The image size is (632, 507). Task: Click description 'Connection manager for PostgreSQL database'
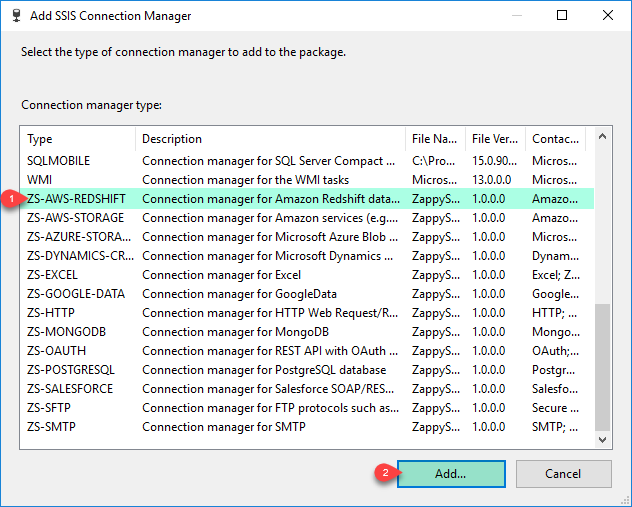point(264,370)
